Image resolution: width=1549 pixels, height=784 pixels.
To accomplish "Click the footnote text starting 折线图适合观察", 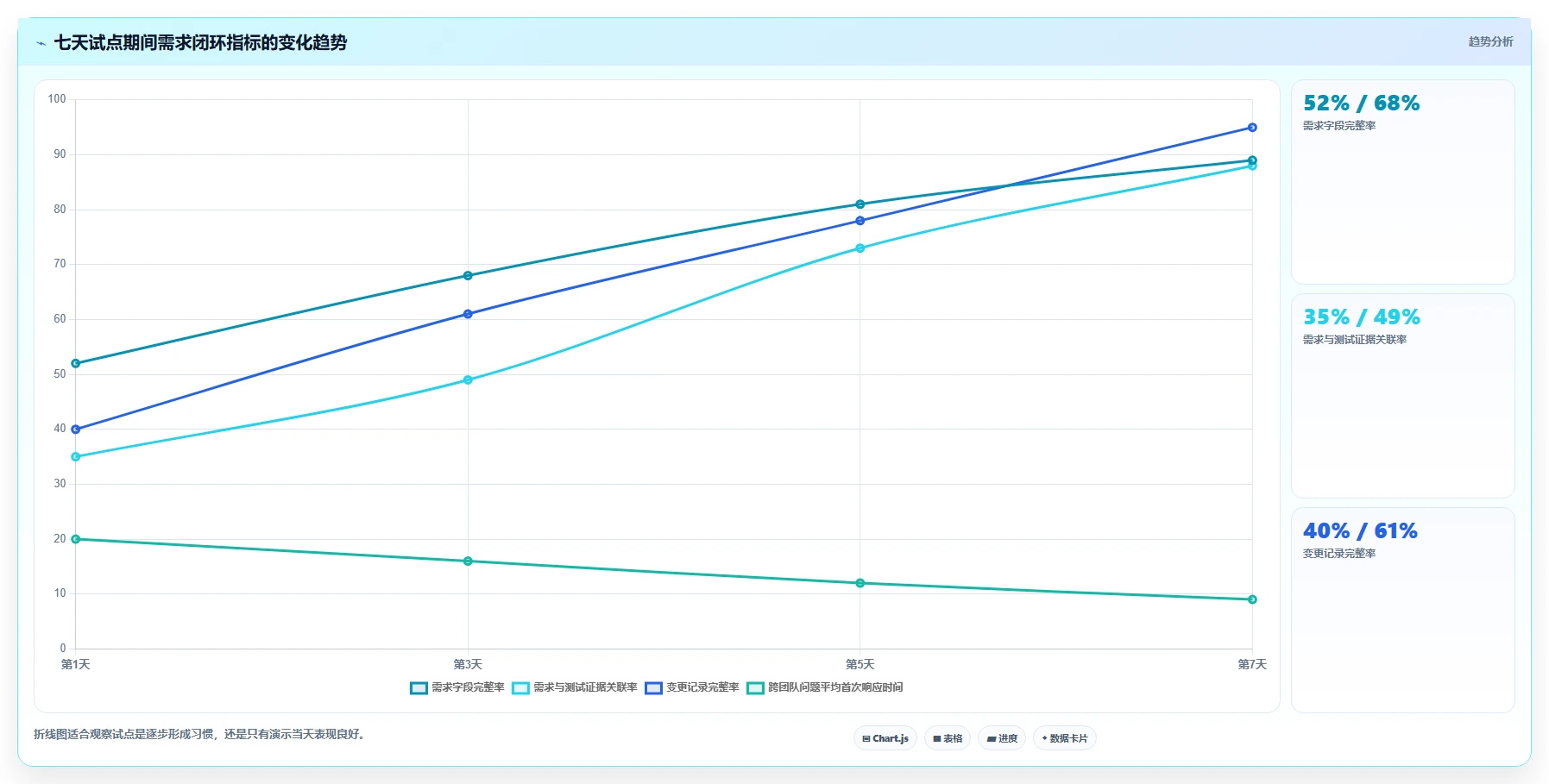I will point(201,735).
